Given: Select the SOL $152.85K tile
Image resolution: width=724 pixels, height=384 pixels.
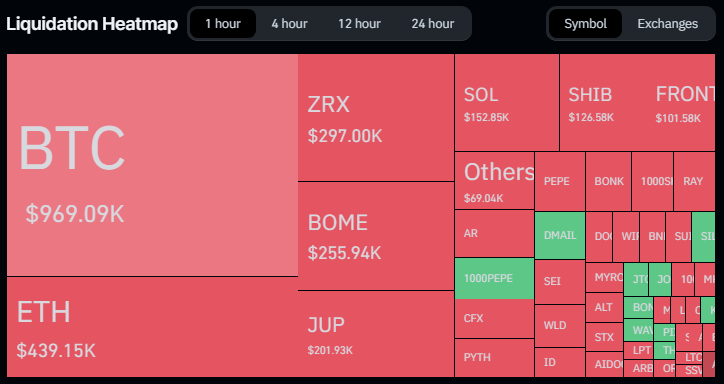Looking at the screenshot, I should tap(507, 102).
